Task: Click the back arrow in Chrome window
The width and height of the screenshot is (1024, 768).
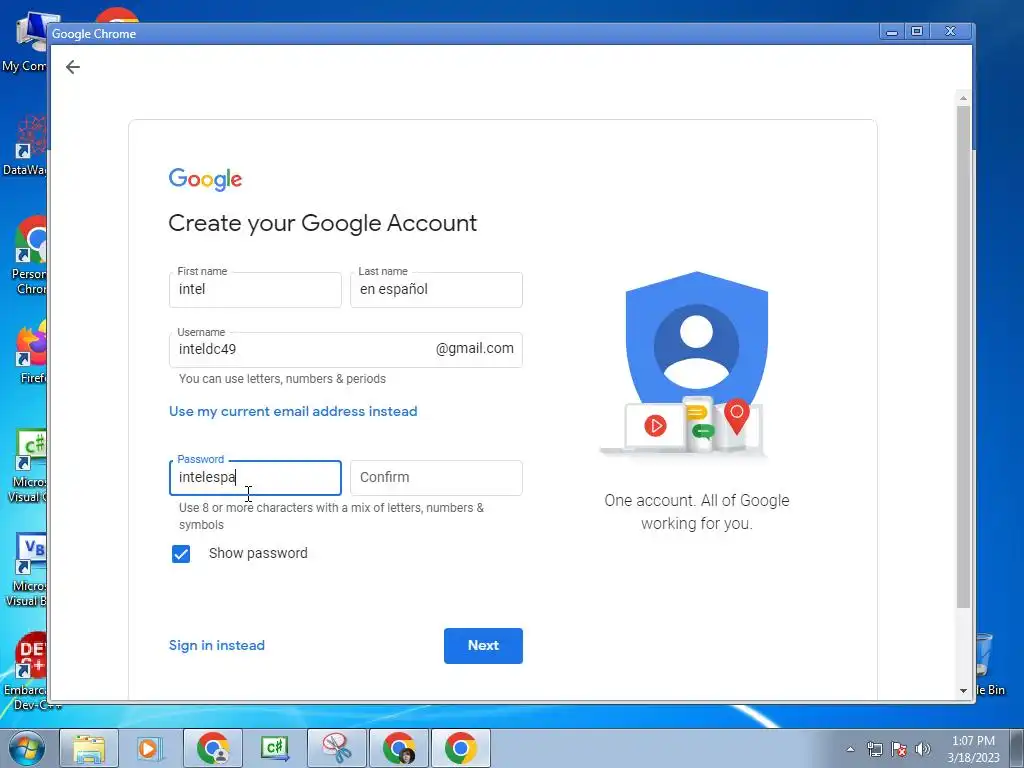Action: pyautogui.click(x=72, y=67)
